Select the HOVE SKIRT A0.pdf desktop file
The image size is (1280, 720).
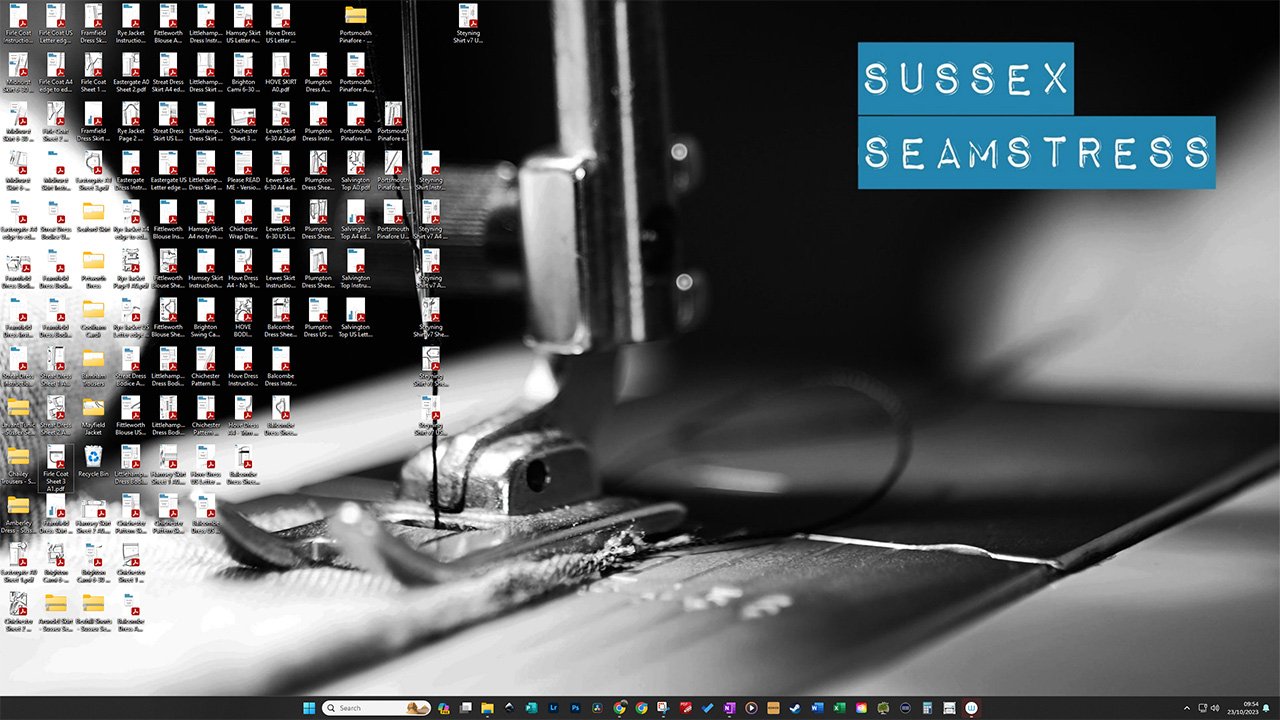pyautogui.click(x=281, y=75)
